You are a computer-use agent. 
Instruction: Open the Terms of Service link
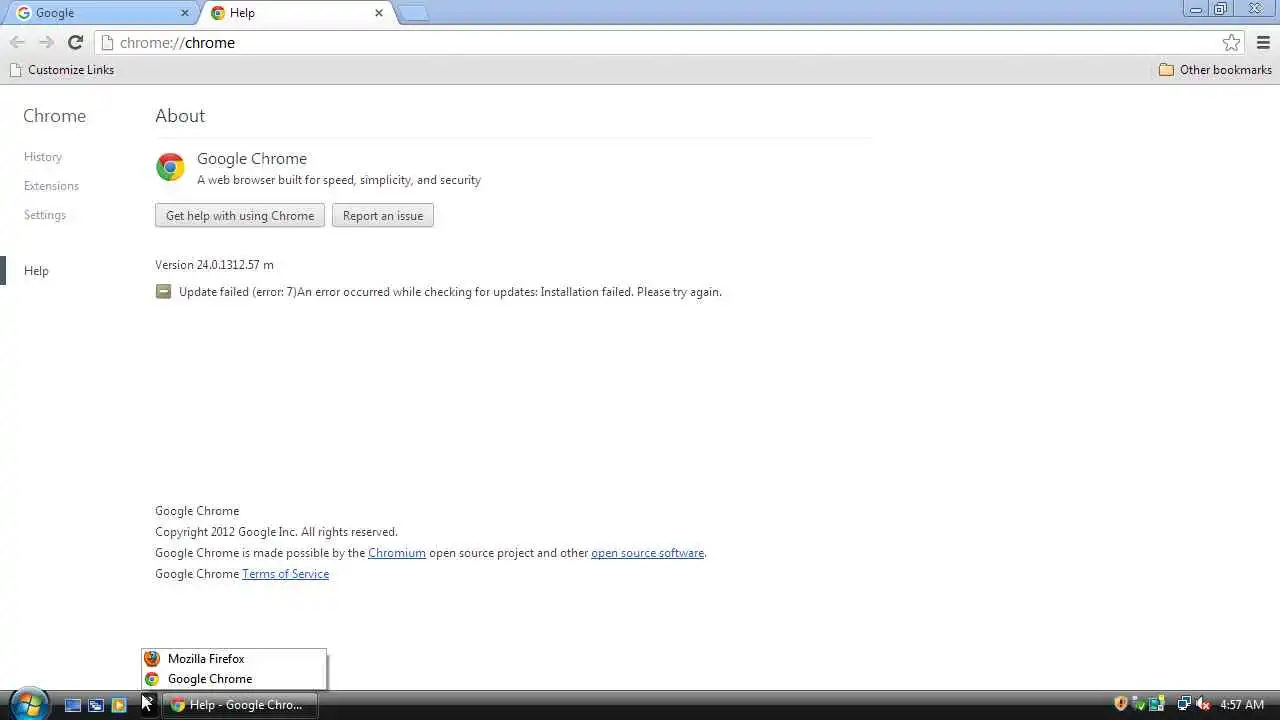tap(285, 574)
